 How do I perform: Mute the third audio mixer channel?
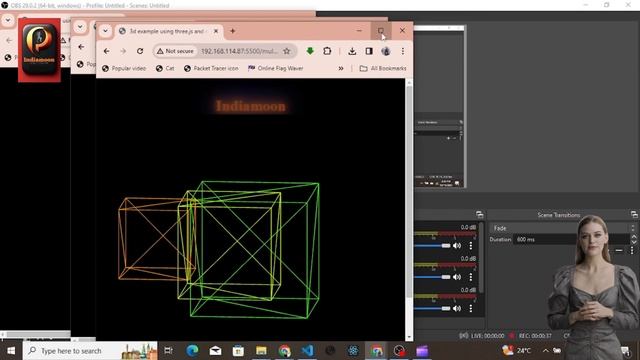tap(457, 309)
